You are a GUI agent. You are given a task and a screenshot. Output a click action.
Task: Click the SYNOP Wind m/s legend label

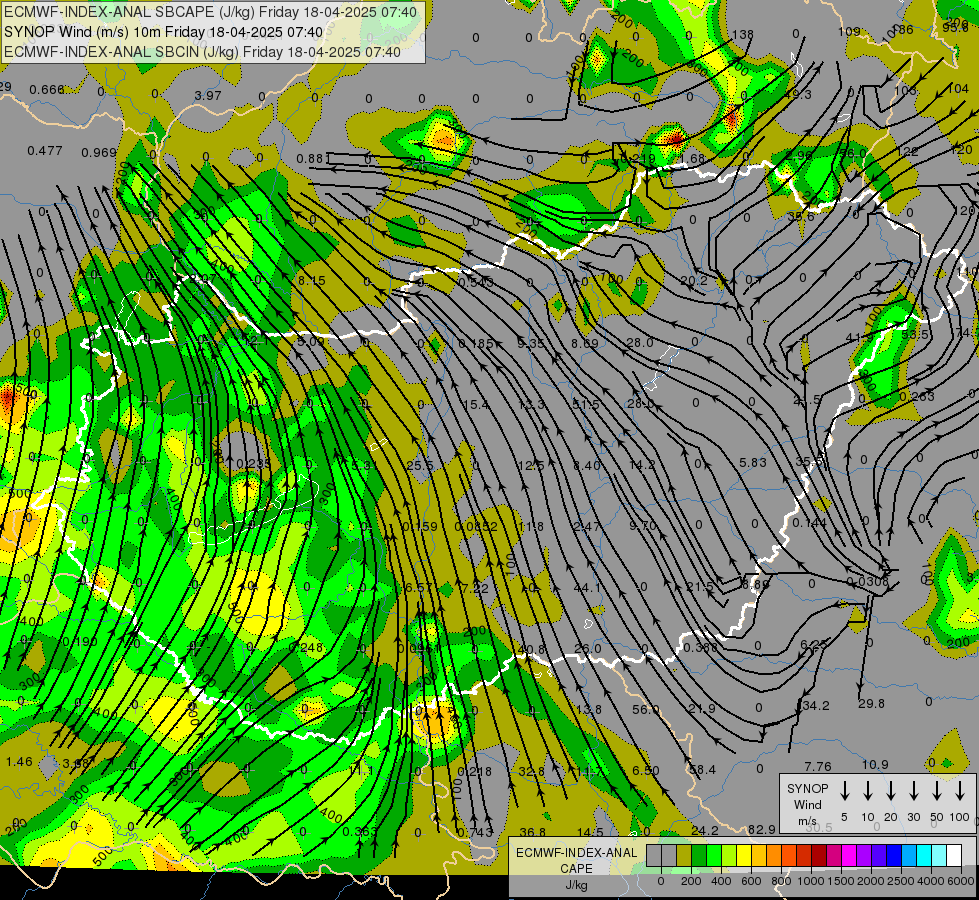point(807,805)
